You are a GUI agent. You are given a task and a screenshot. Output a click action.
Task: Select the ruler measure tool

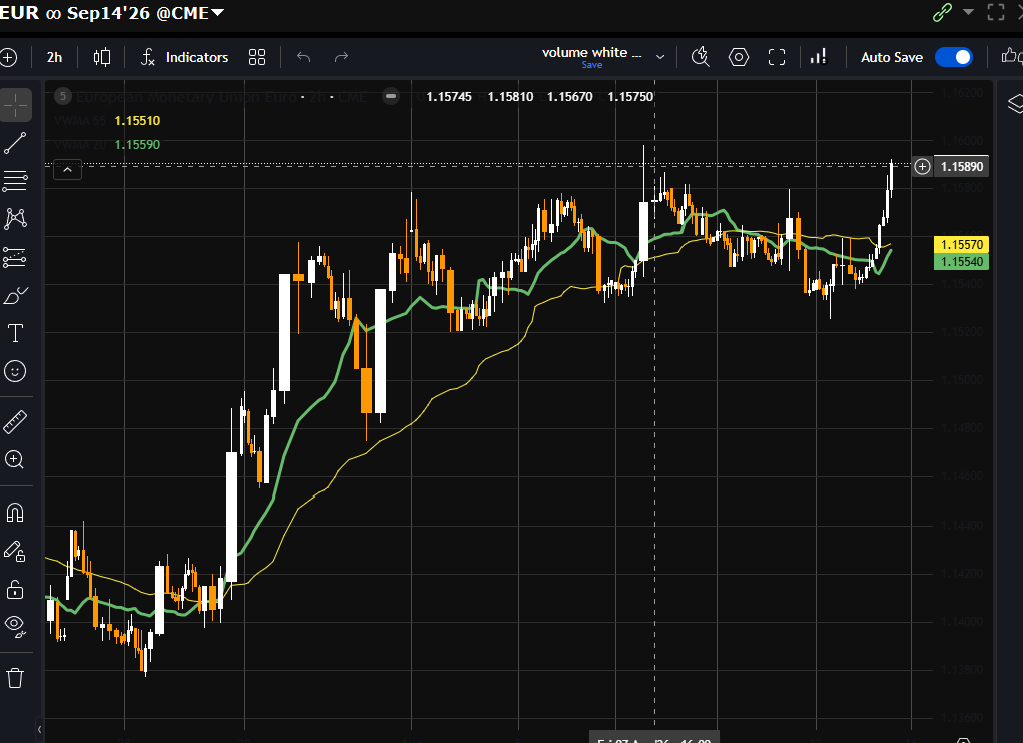click(x=15, y=422)
